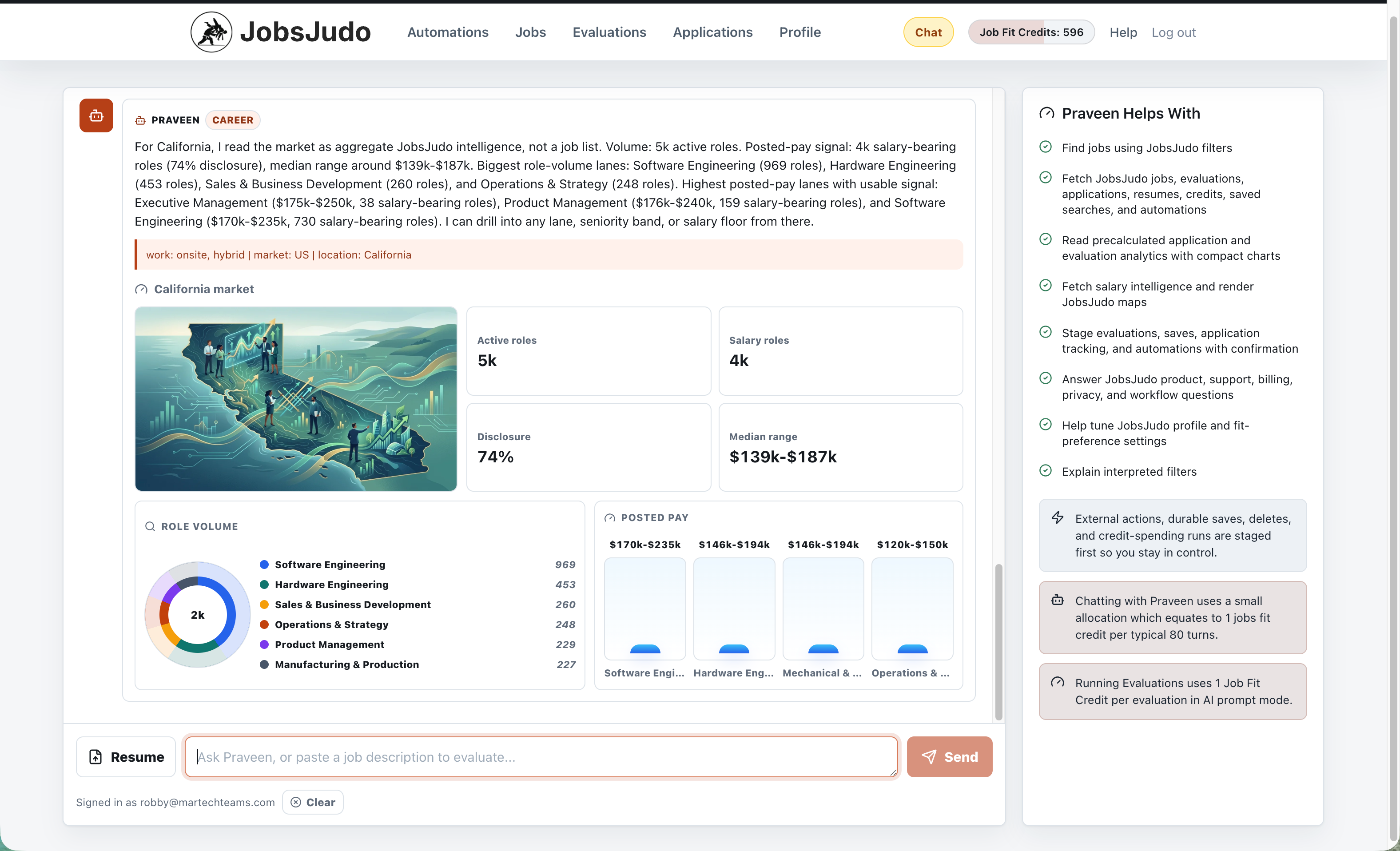Click the $120k-$150k pay label

912,544
